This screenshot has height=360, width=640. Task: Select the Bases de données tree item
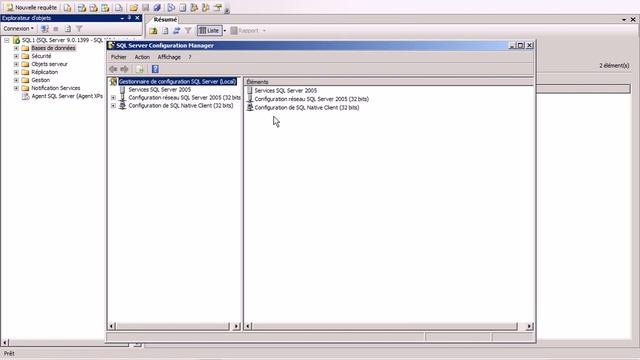[x=53, y=48]
